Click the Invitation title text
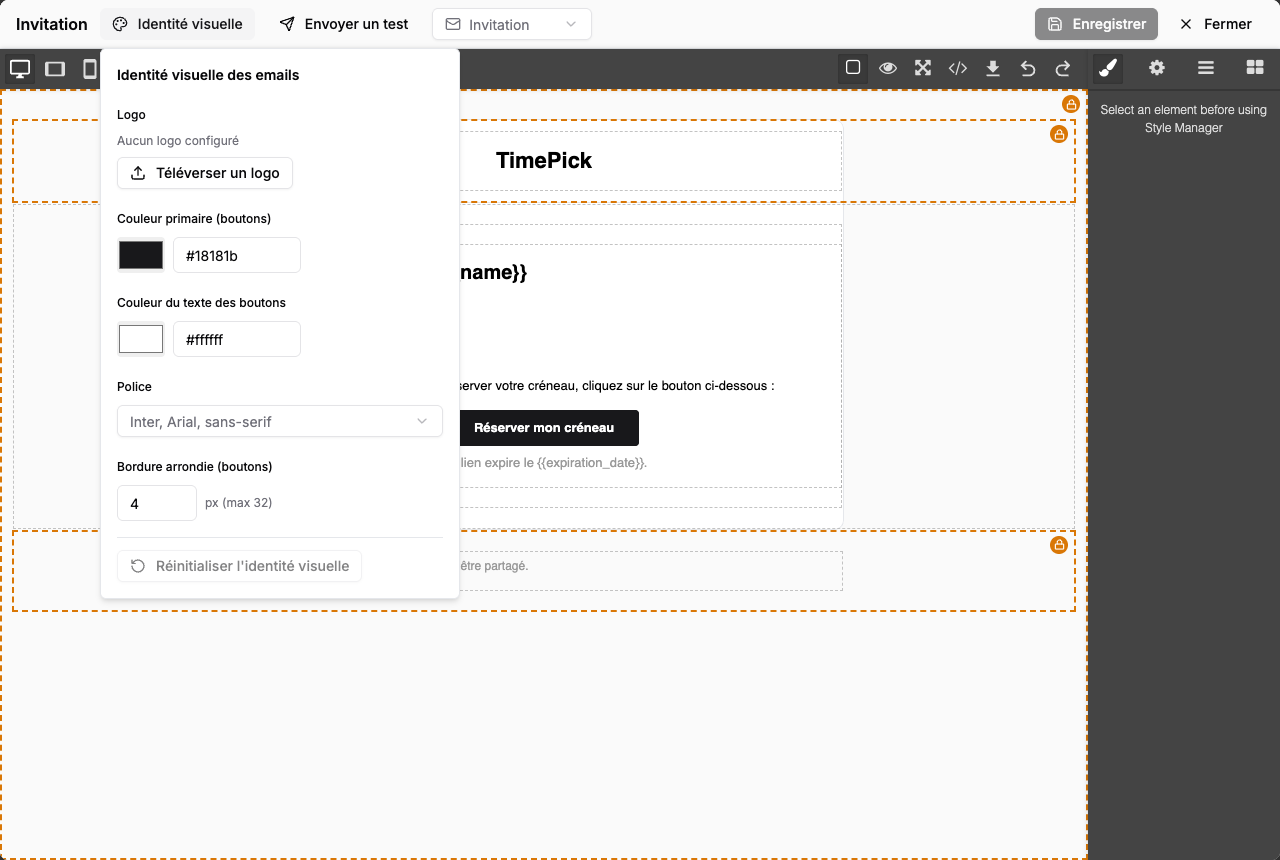 tap(52, 24)
